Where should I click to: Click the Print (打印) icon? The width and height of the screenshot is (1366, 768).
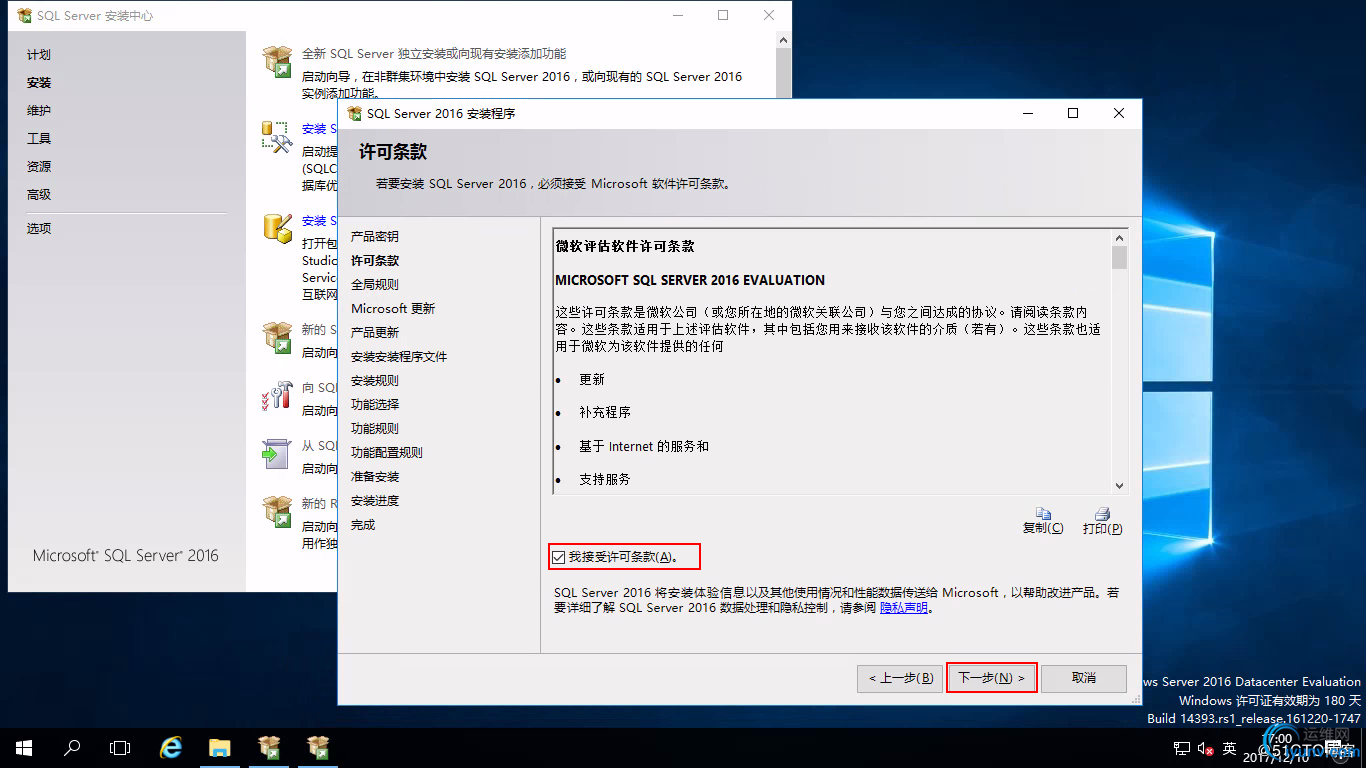coord(1102,513)
